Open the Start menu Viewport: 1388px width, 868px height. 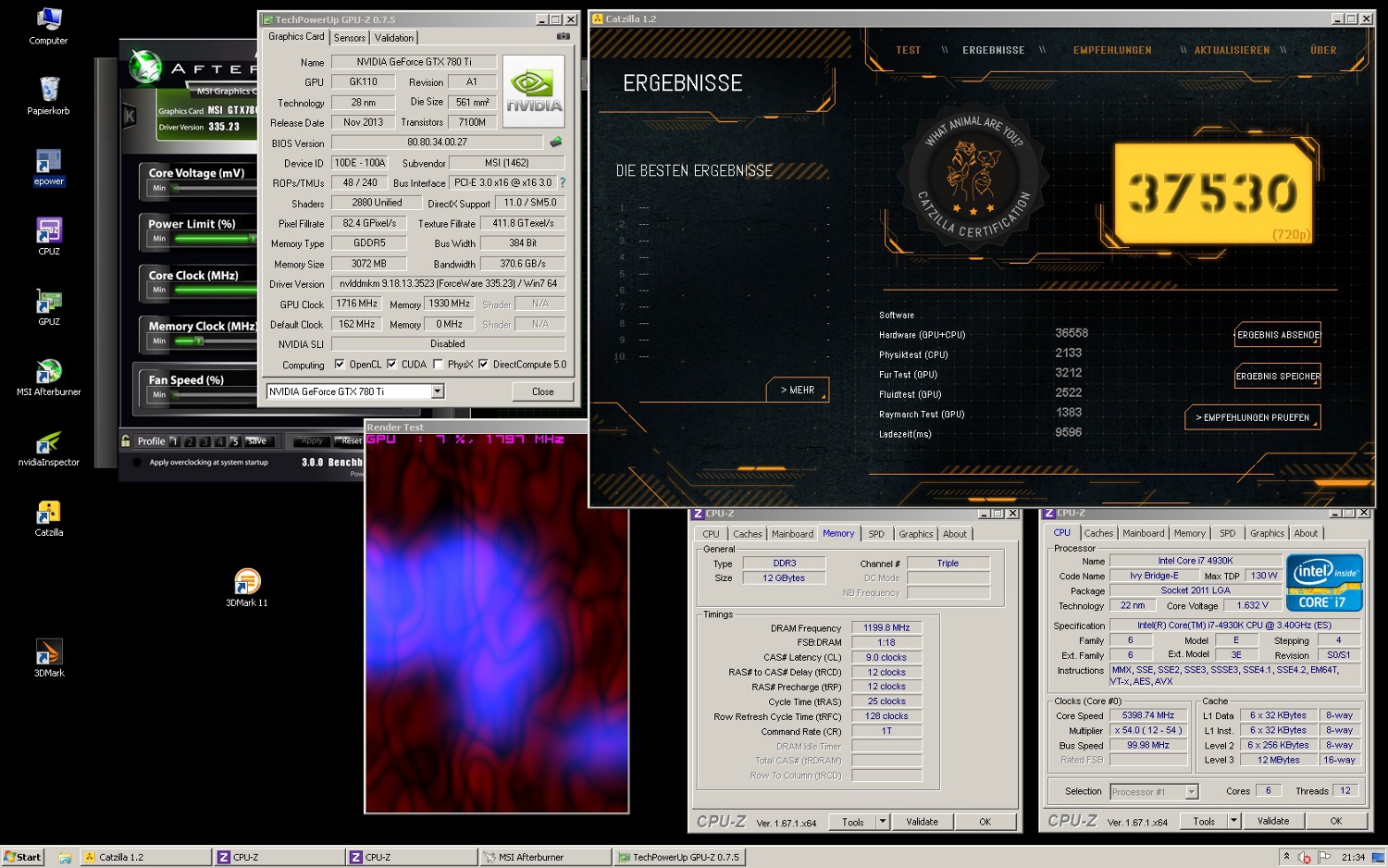[x=22, y=857]
